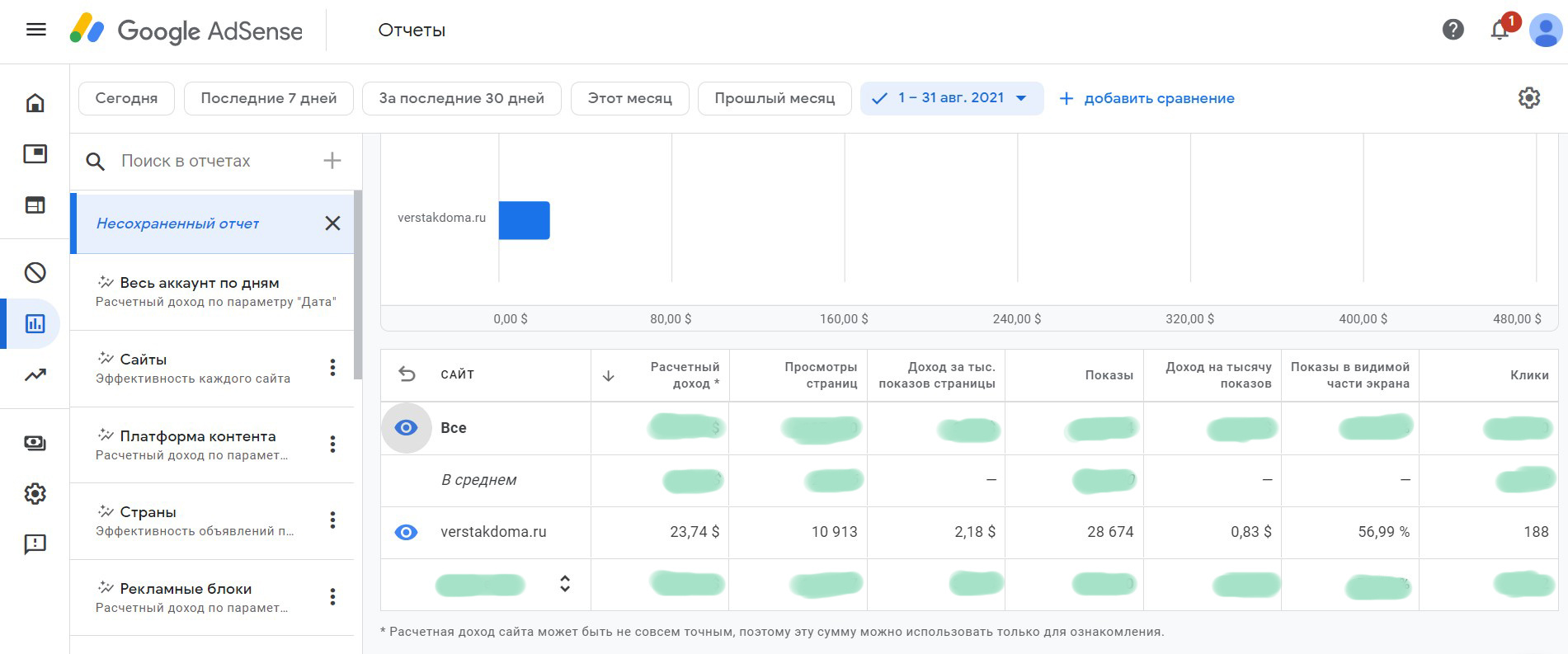This screenshot has height=654, width=1568.
Task: Expand rows-per-page selector in last table row
Action: tap(565, 584)
